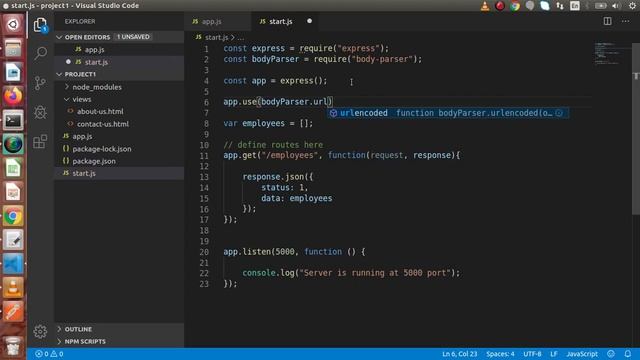Viewport: 640px width, 360px height.
Task: Place cursor on line number 20
Action: click(204, 252)
